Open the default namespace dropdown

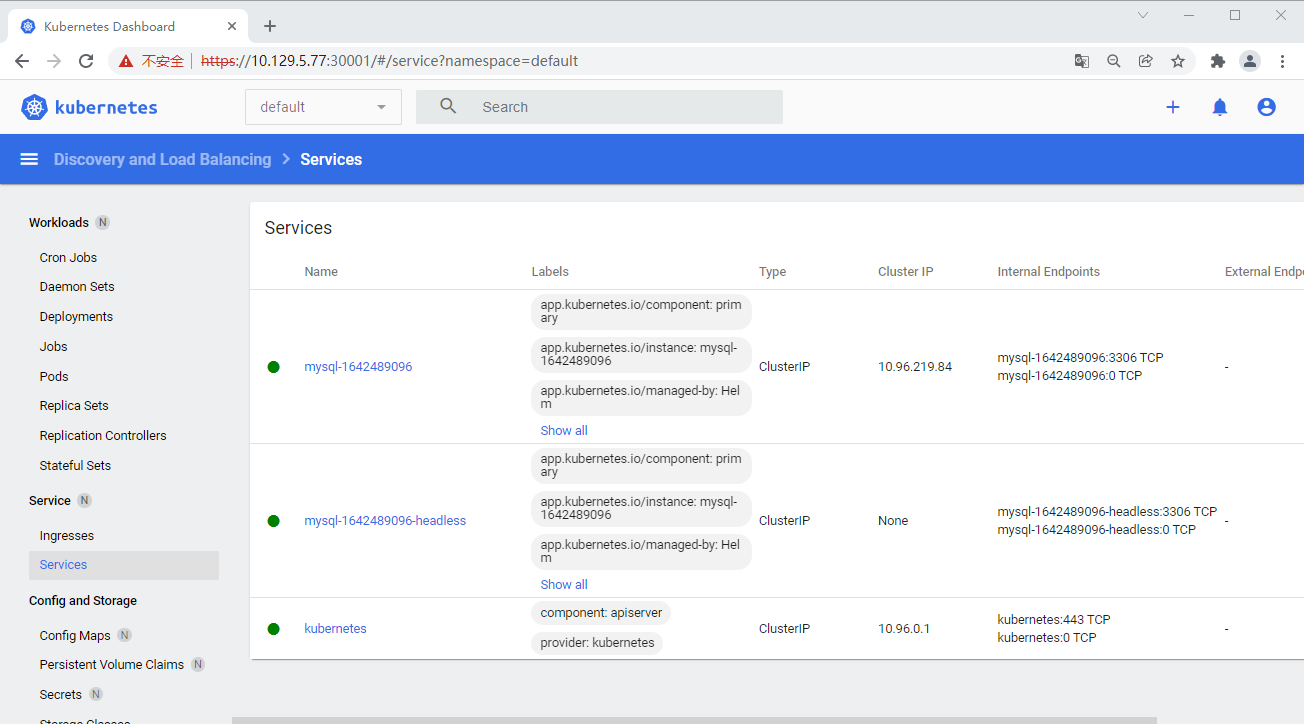[322, 106]
